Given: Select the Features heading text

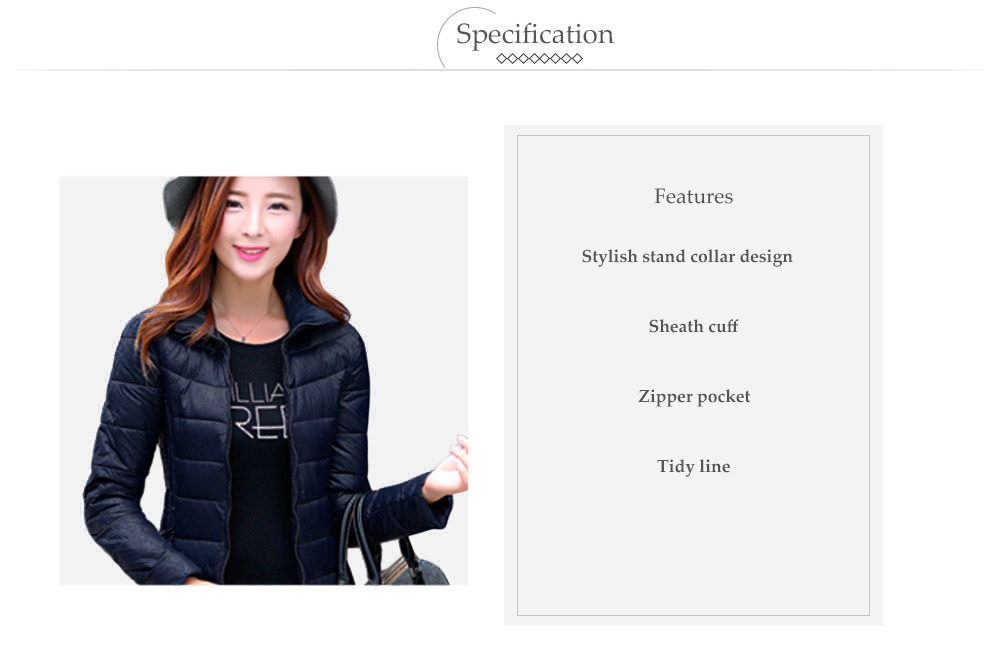Looking at the screenshot, I should pyautogui.click(x=693, y=196).
